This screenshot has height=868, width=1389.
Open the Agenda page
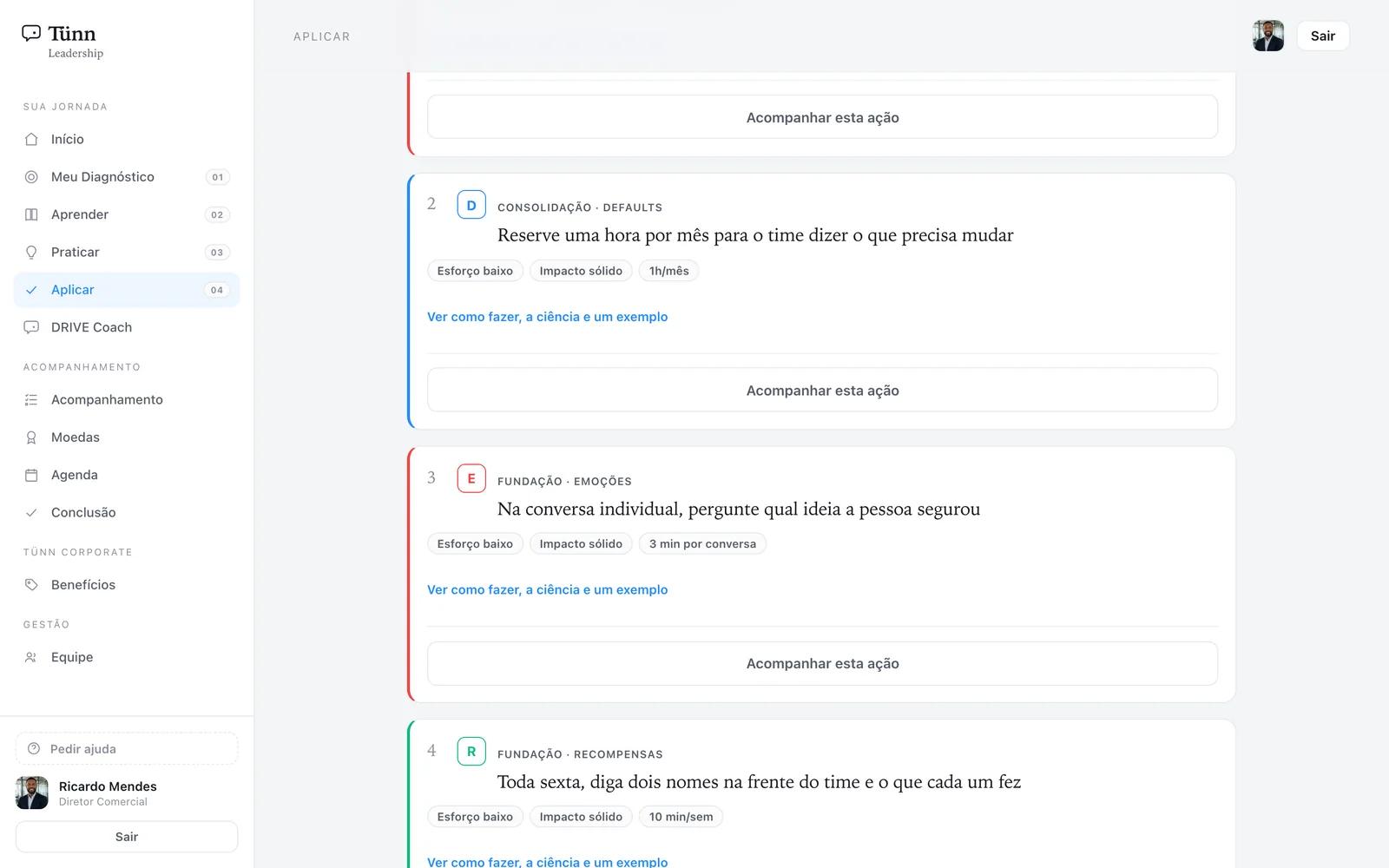(x=127, y=475)
